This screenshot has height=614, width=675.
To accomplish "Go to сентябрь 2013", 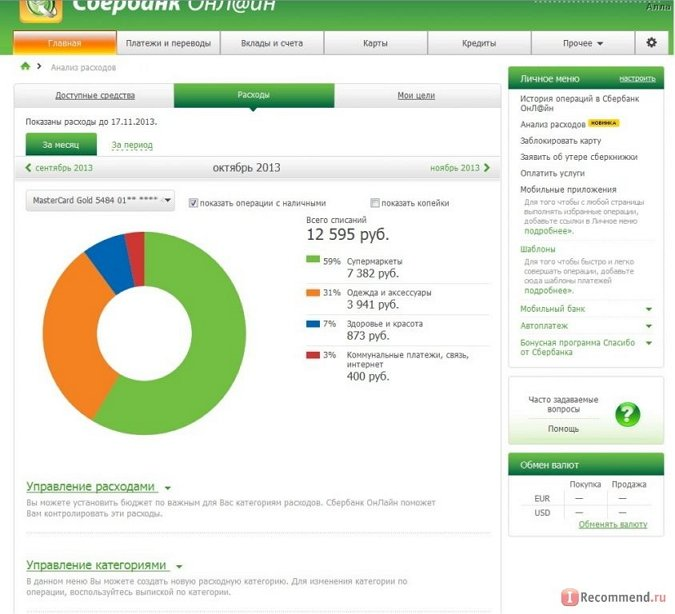I will (64, 167).
